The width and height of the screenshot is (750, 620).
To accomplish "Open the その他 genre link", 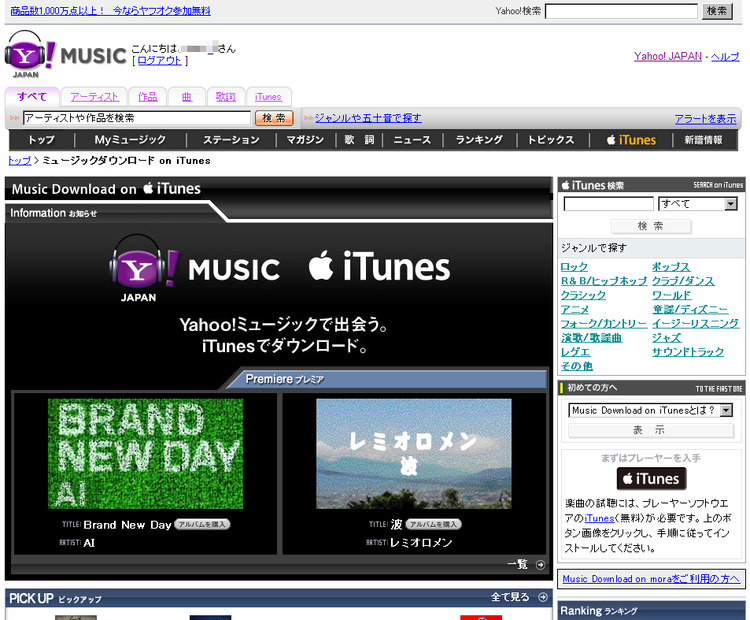I will 577,366.
